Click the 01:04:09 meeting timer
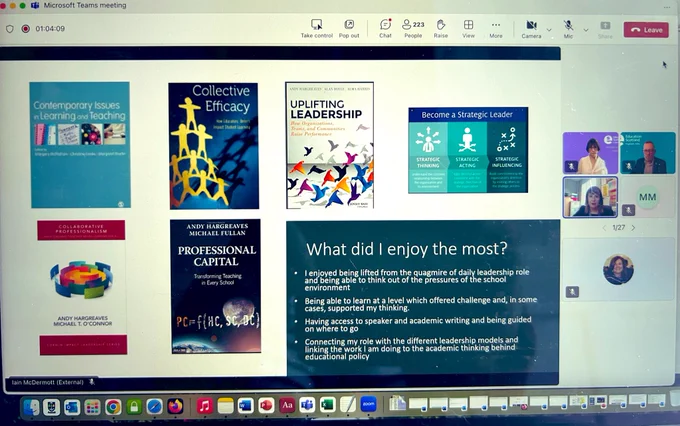 (50, 29)
